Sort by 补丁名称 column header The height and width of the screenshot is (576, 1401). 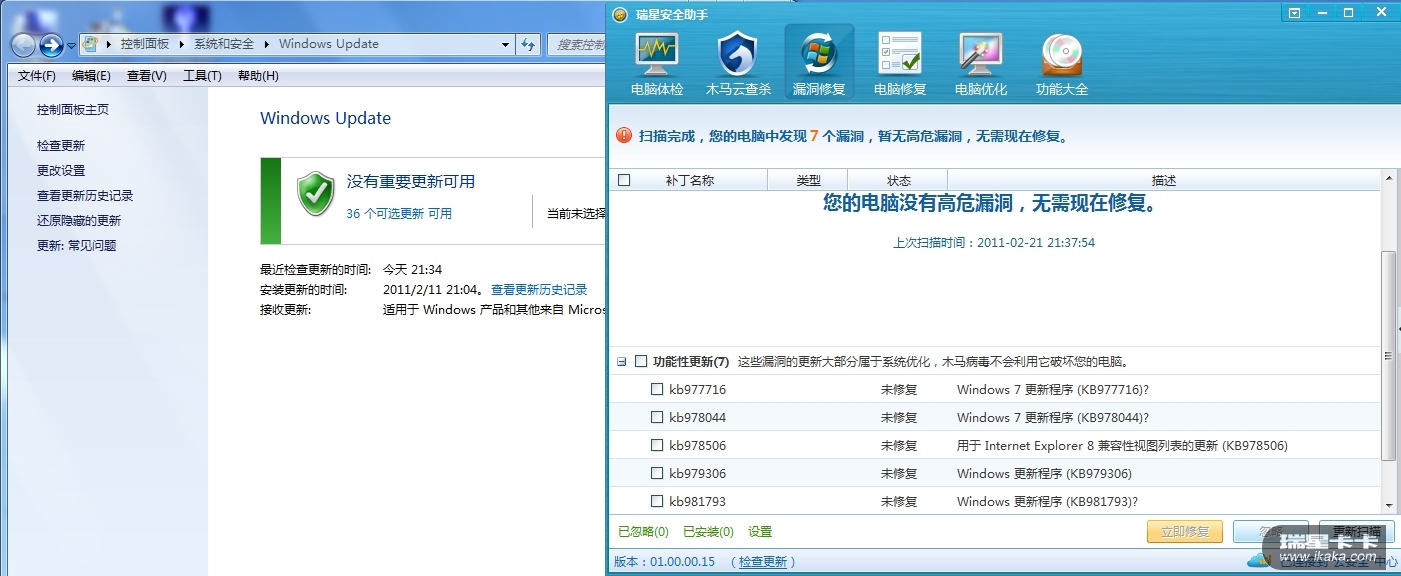pos(690,181)
